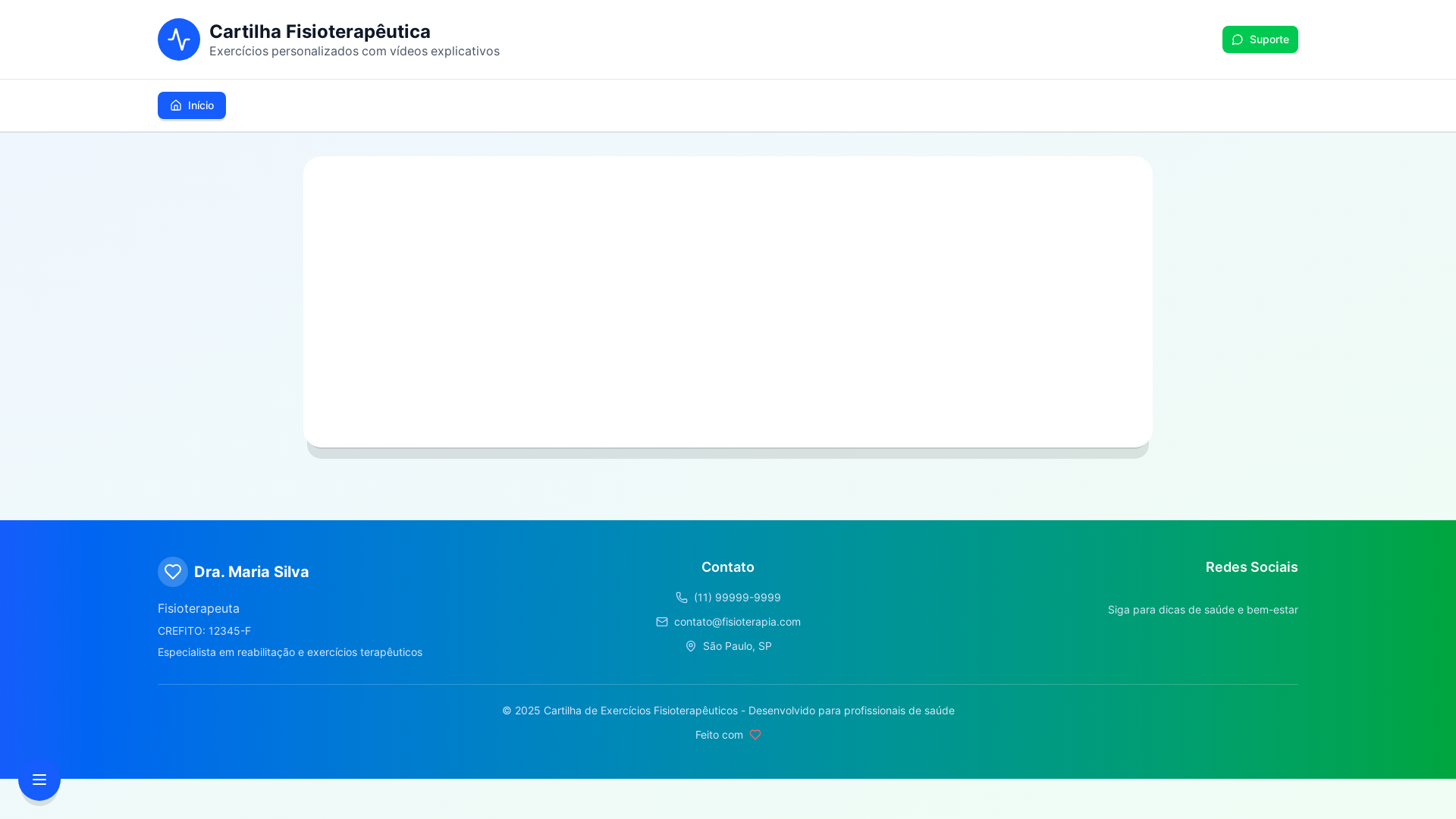Click the phone icon in Contato

(x=682, y=598)
